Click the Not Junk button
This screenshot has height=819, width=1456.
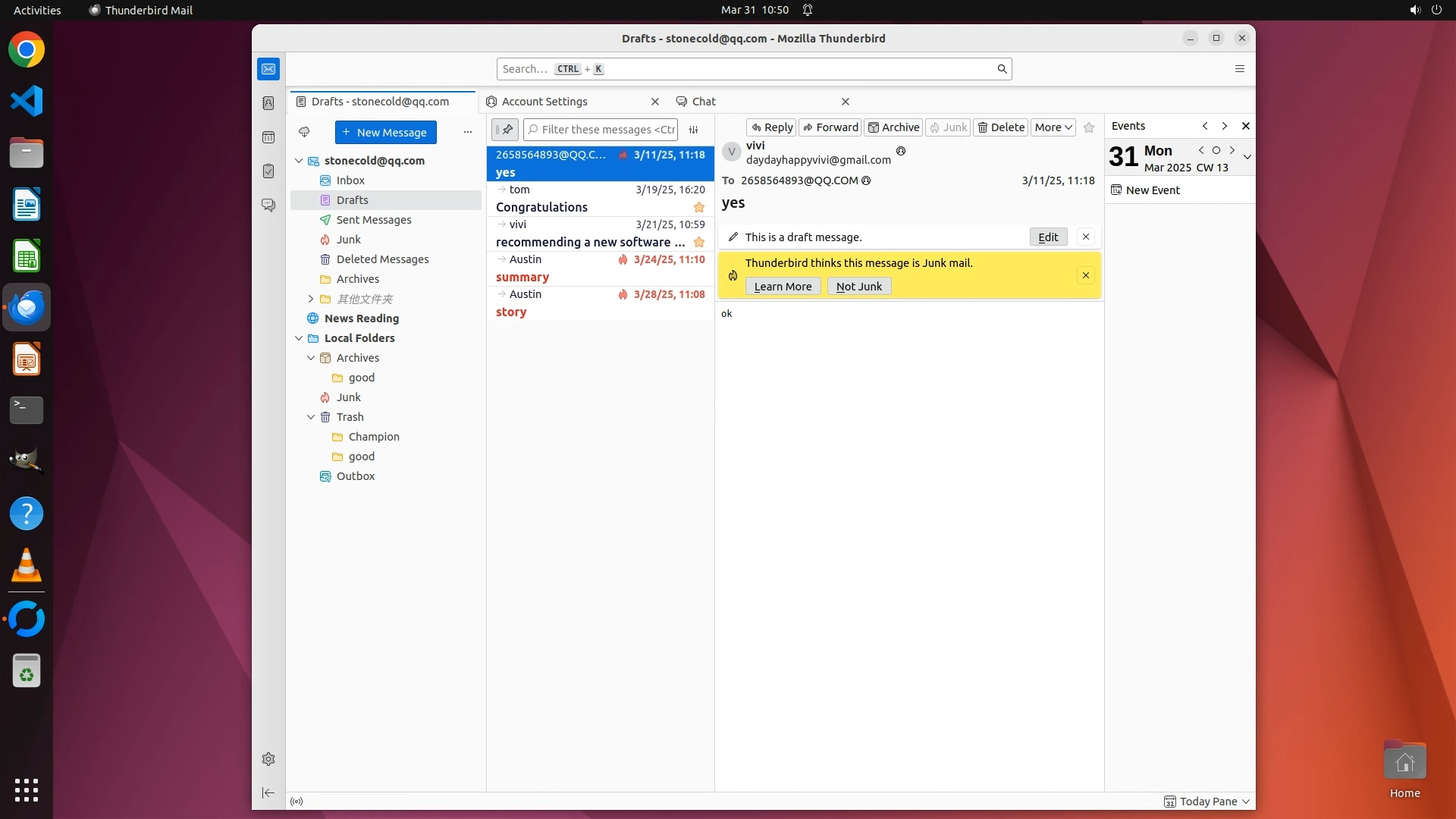(x=858, y=287)
